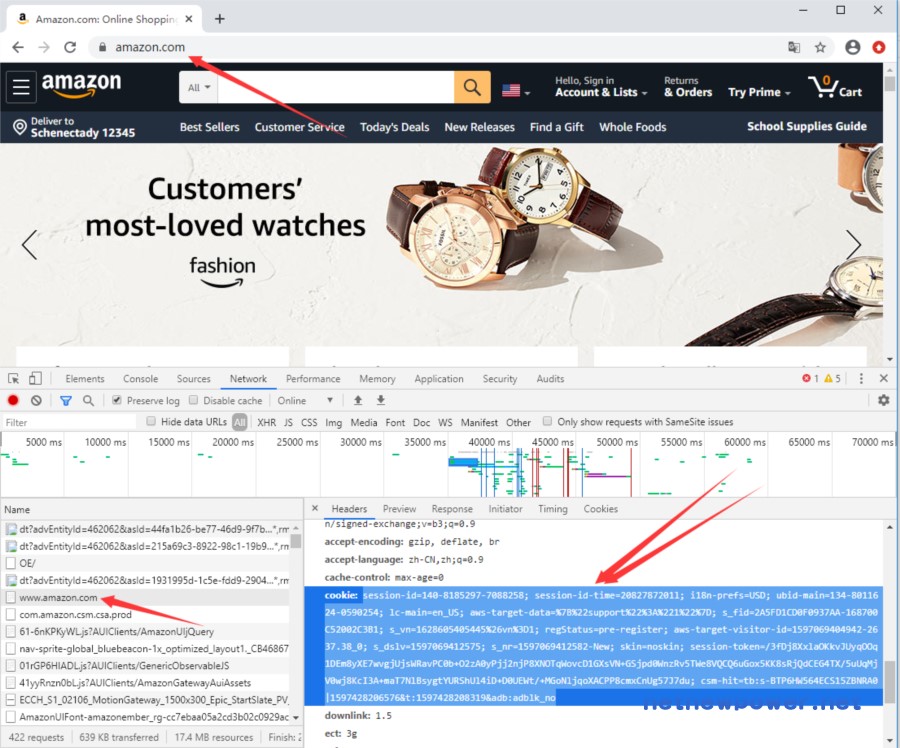
Task: Switch to the Performance tab
Action: click(x=313, y=379)
